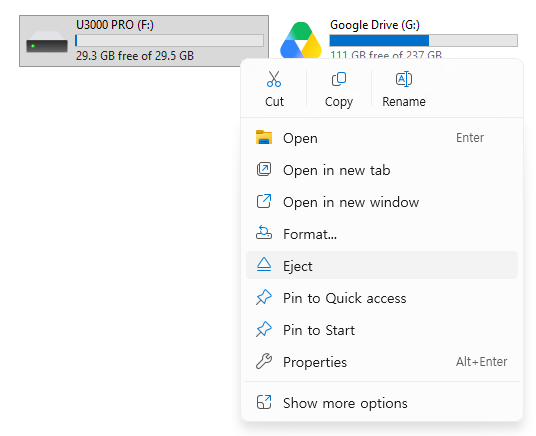
Task: Click the icon beside Open in new window
Action: tap(264, 201)
